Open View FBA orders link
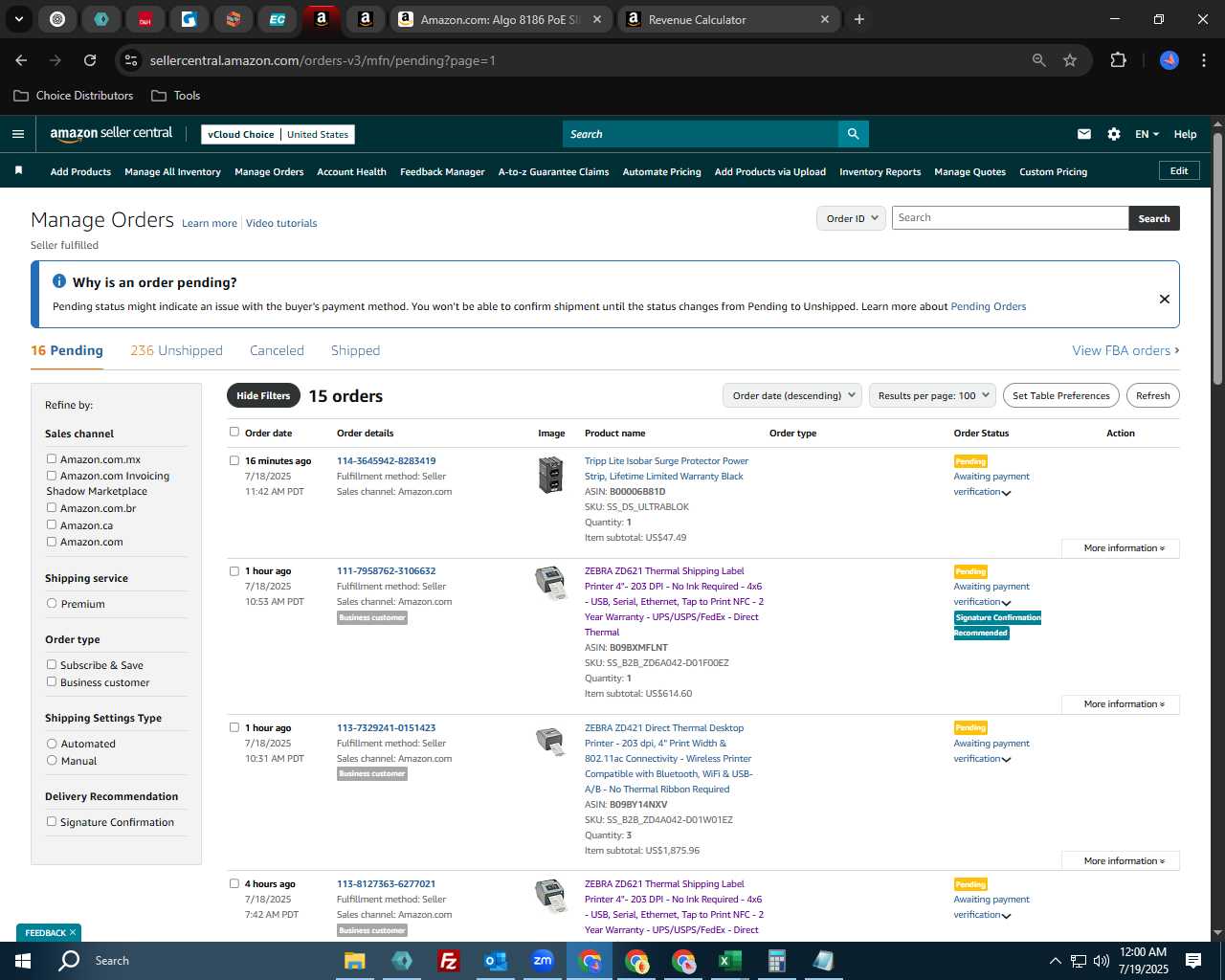 (1125, 350)
